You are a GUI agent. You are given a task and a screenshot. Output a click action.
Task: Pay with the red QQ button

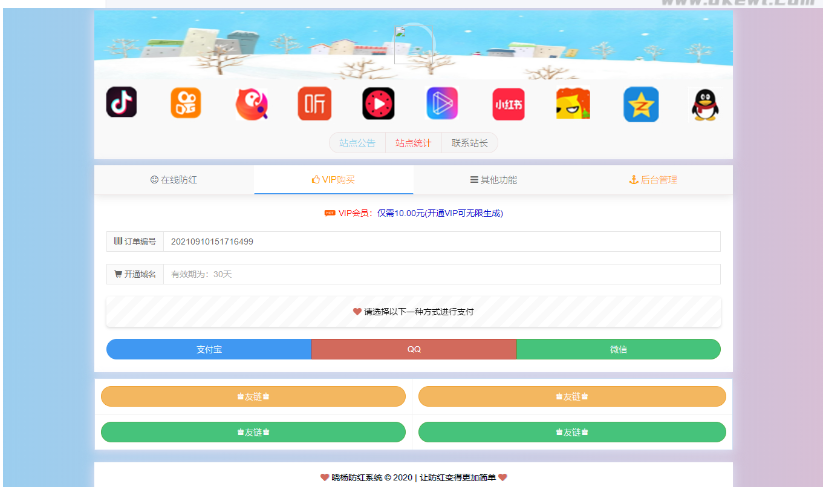pos(414,349)
